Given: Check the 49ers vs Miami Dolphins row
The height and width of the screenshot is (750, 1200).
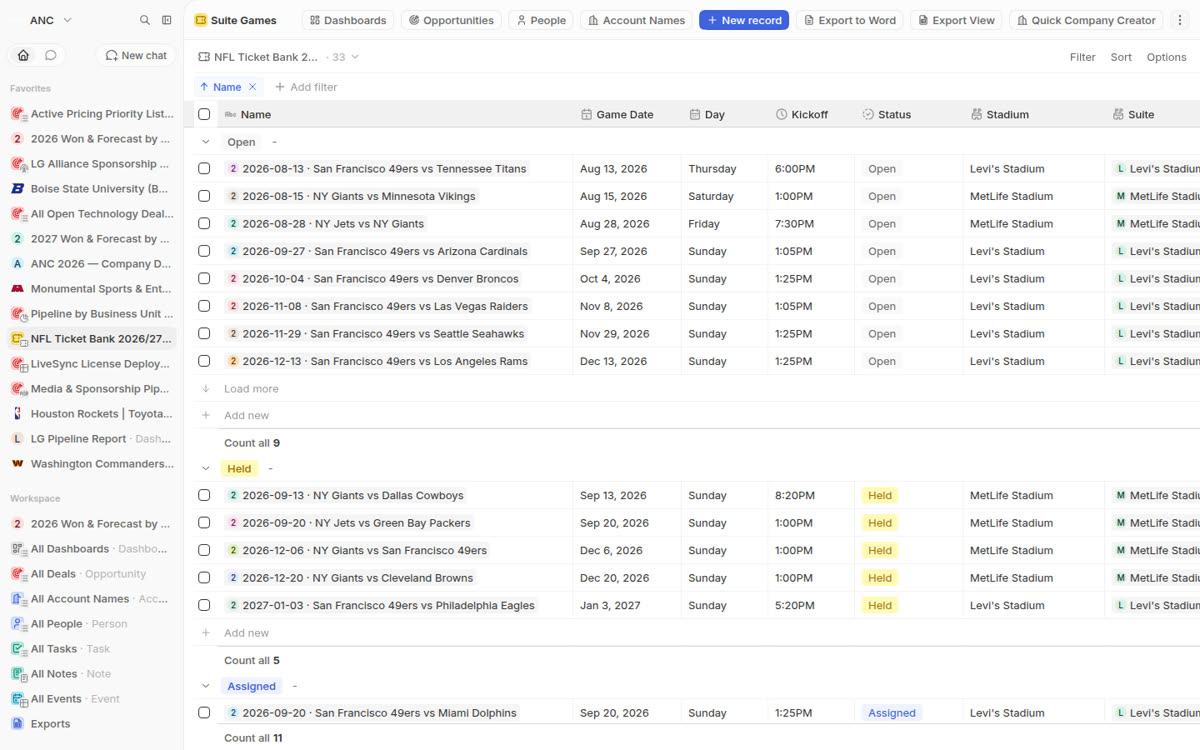Looking at the screenshot, I should [204, 713].
